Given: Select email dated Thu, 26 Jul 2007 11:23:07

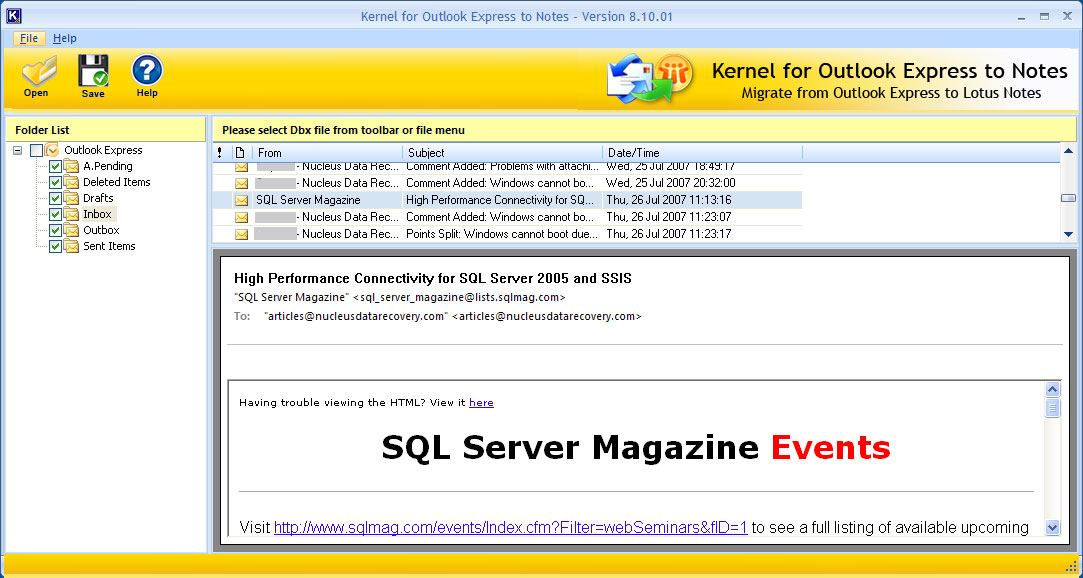Looking at the screenshot, I should point(669,217).
